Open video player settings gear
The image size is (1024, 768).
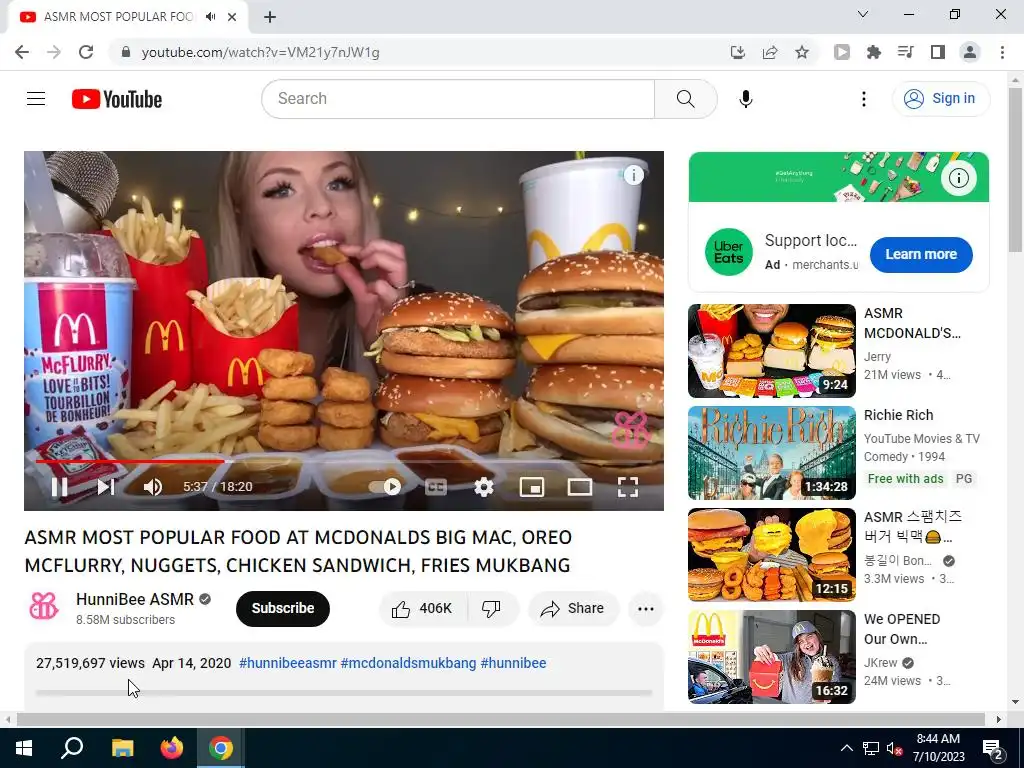pos(484,487)
